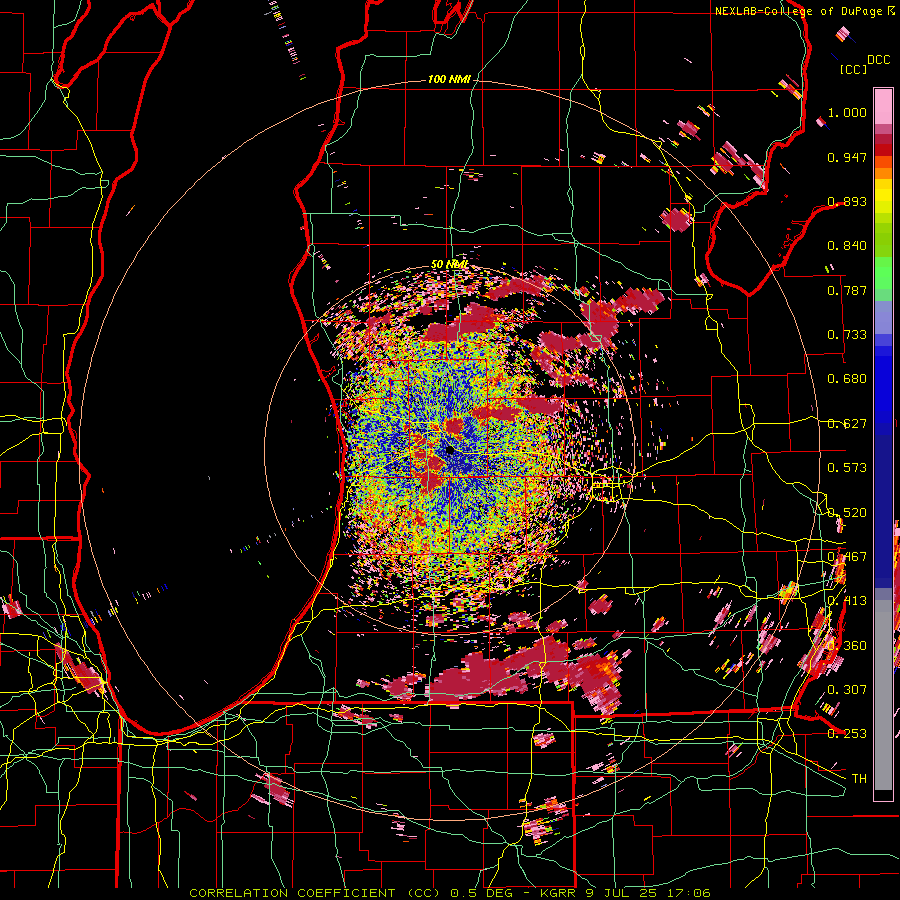
Task: Click the 0.253 scale value
Action: click(x=847, y=734)
